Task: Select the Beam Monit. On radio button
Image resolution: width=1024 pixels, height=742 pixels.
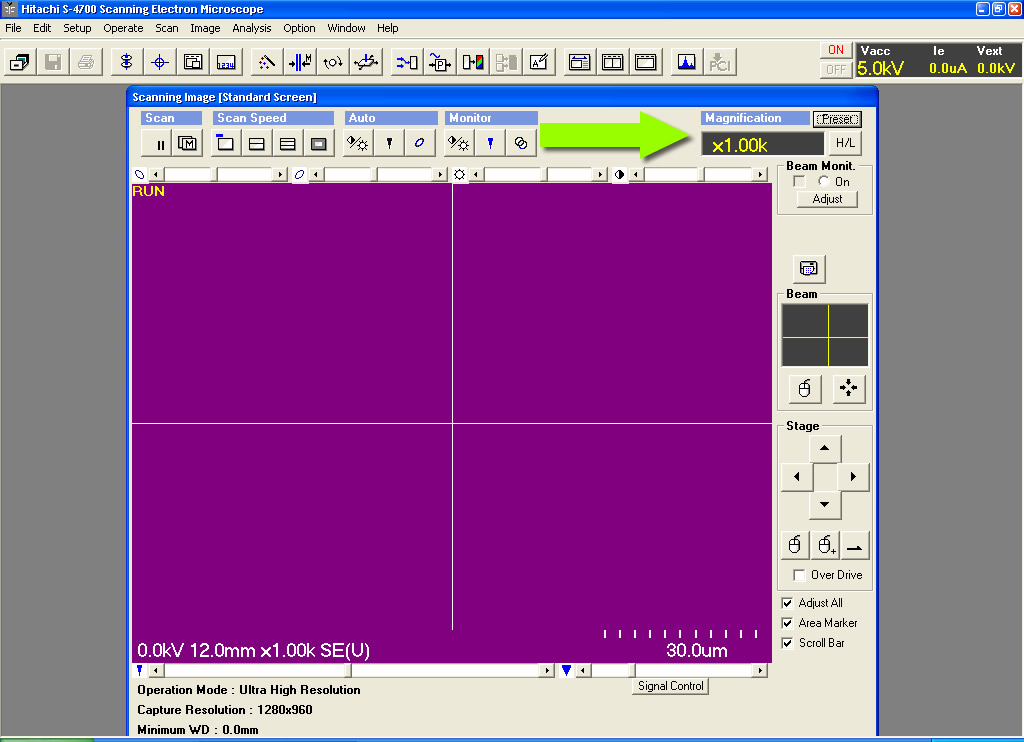Action: click(x=824, y=181)
